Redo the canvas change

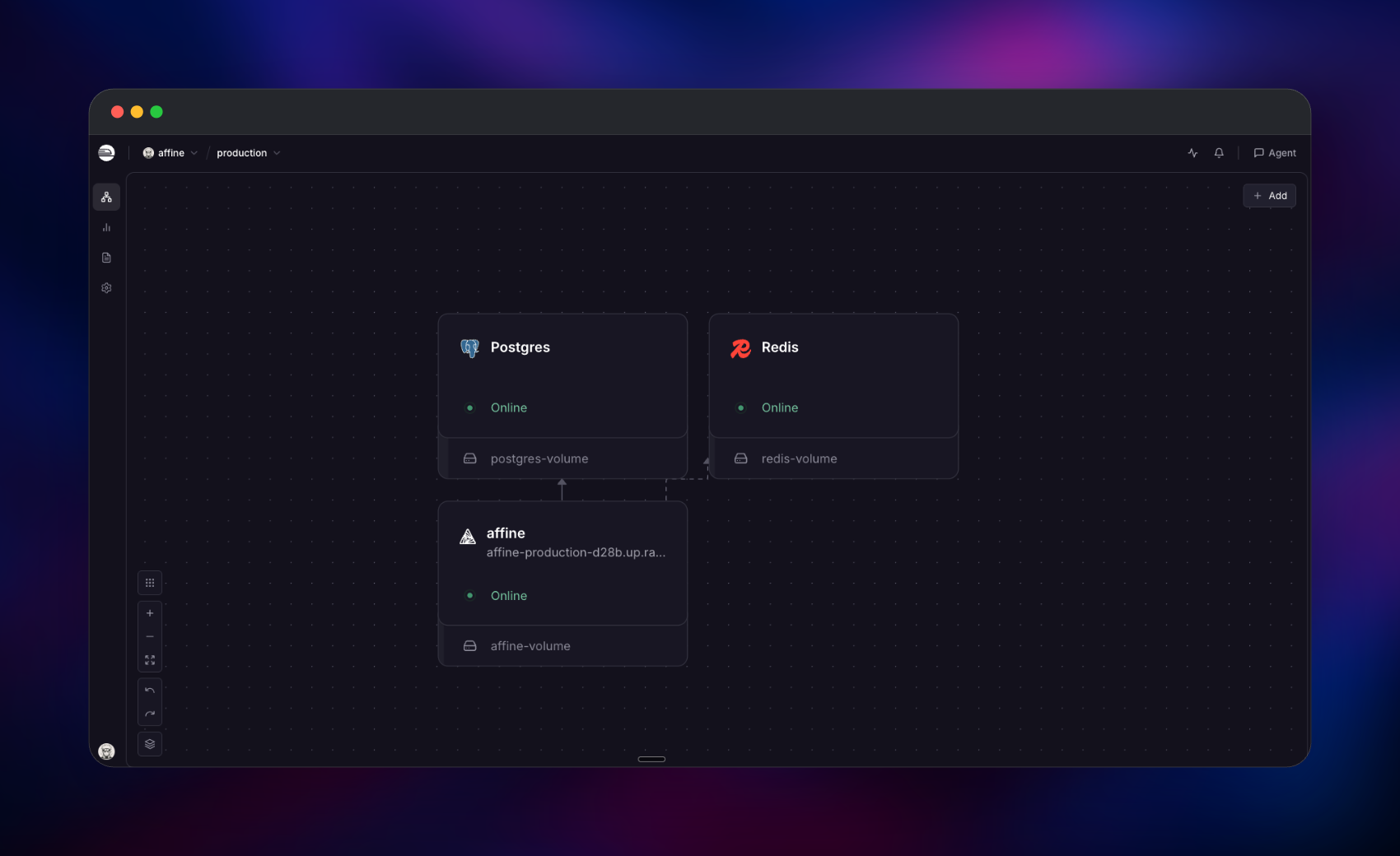pyautogui.click(x=150, y=714)
